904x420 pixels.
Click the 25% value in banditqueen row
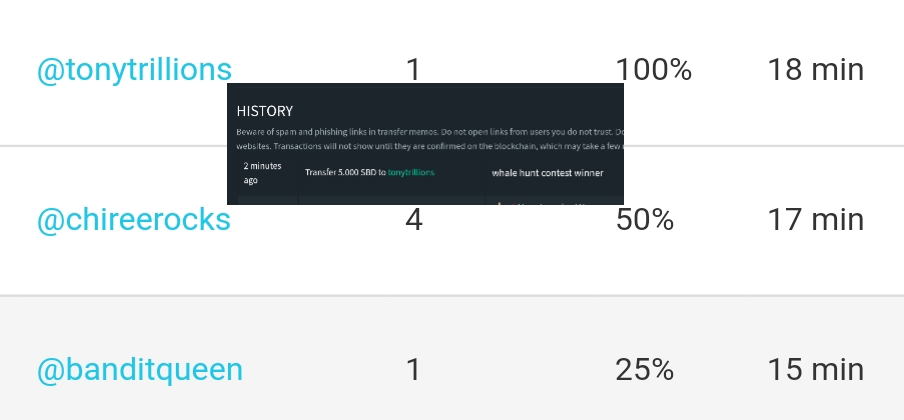(x=645, y=370)
